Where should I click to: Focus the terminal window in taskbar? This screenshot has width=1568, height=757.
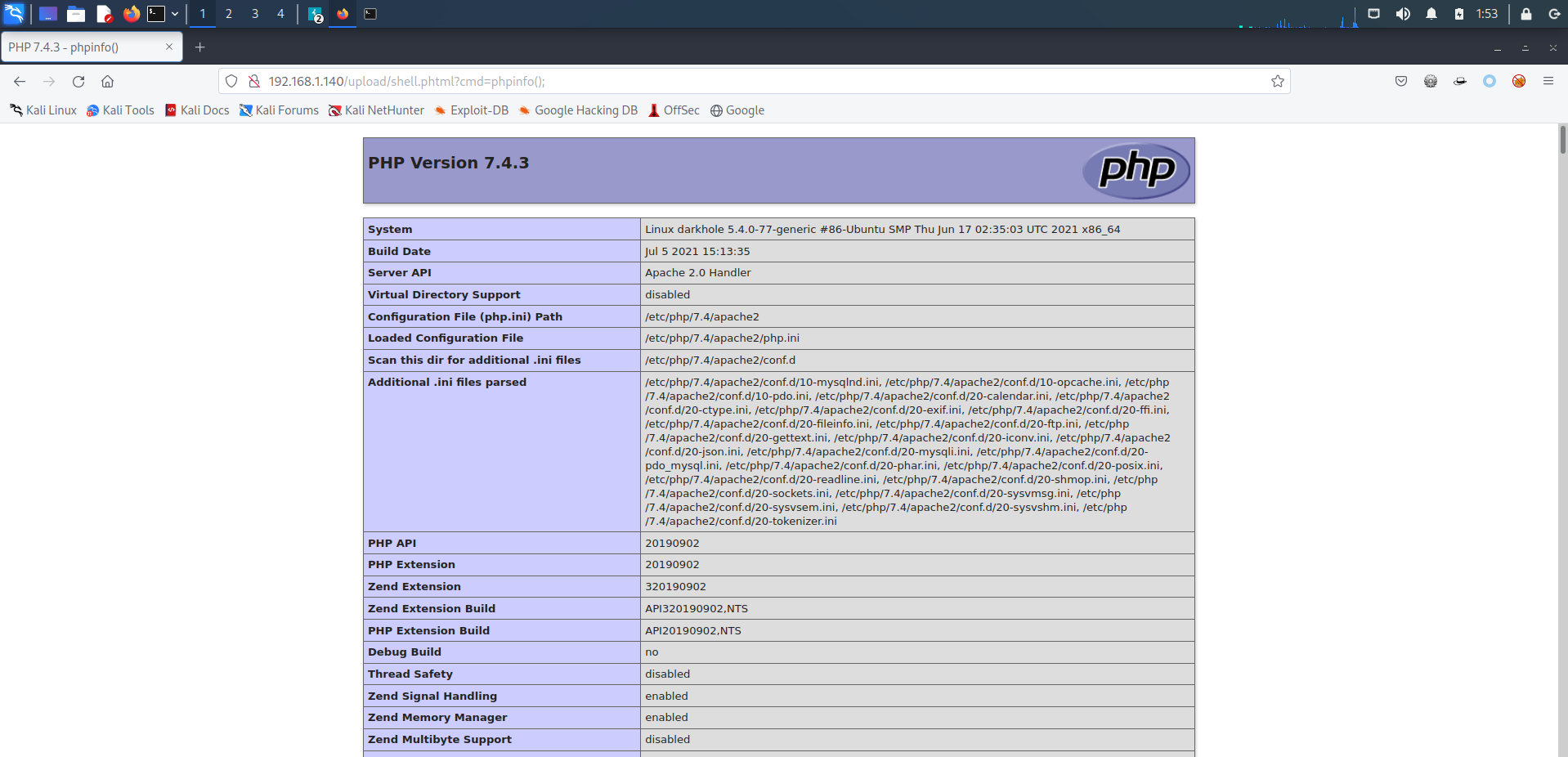[x=370, y=14]
